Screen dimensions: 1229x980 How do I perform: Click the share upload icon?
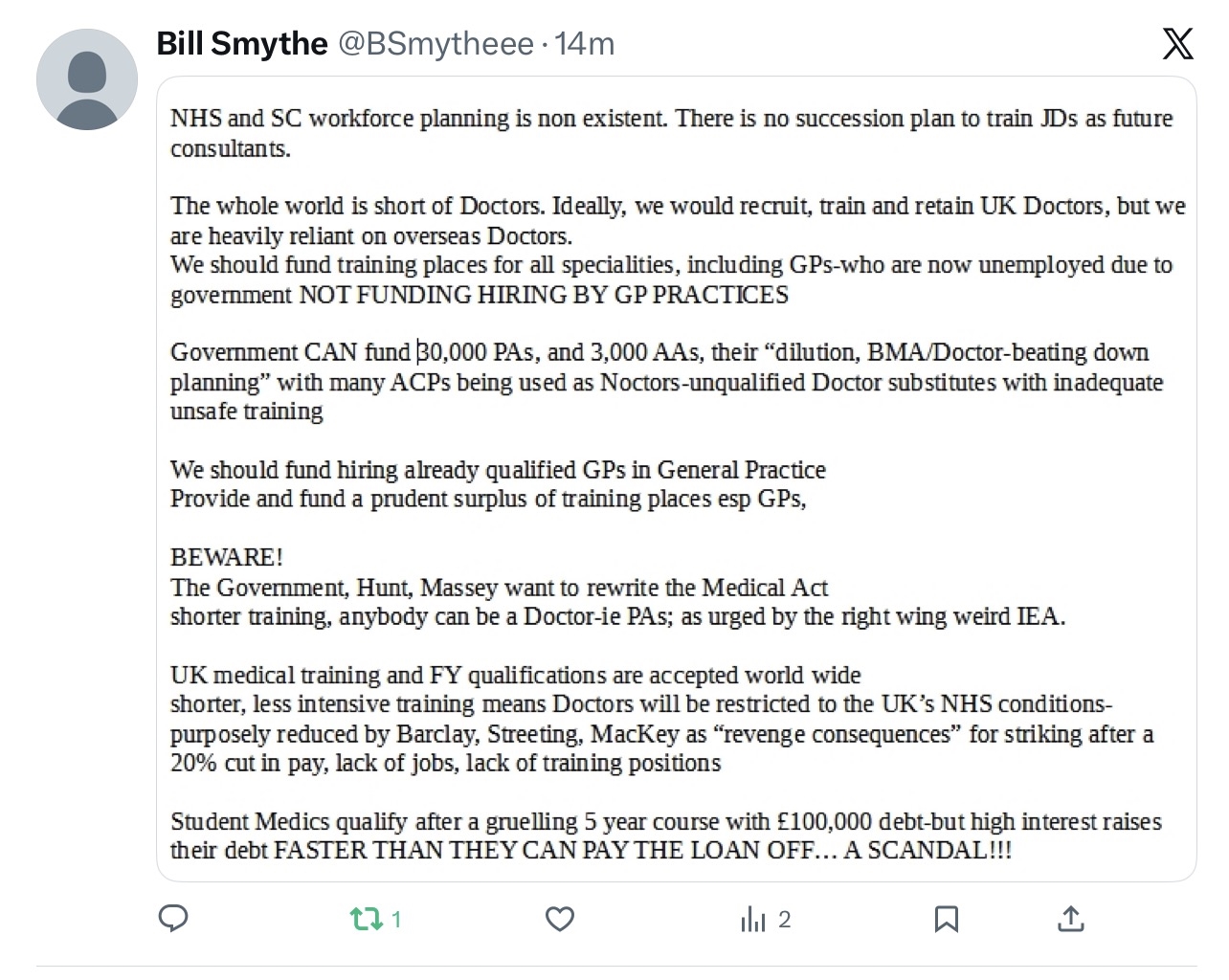coord(1070,920)
